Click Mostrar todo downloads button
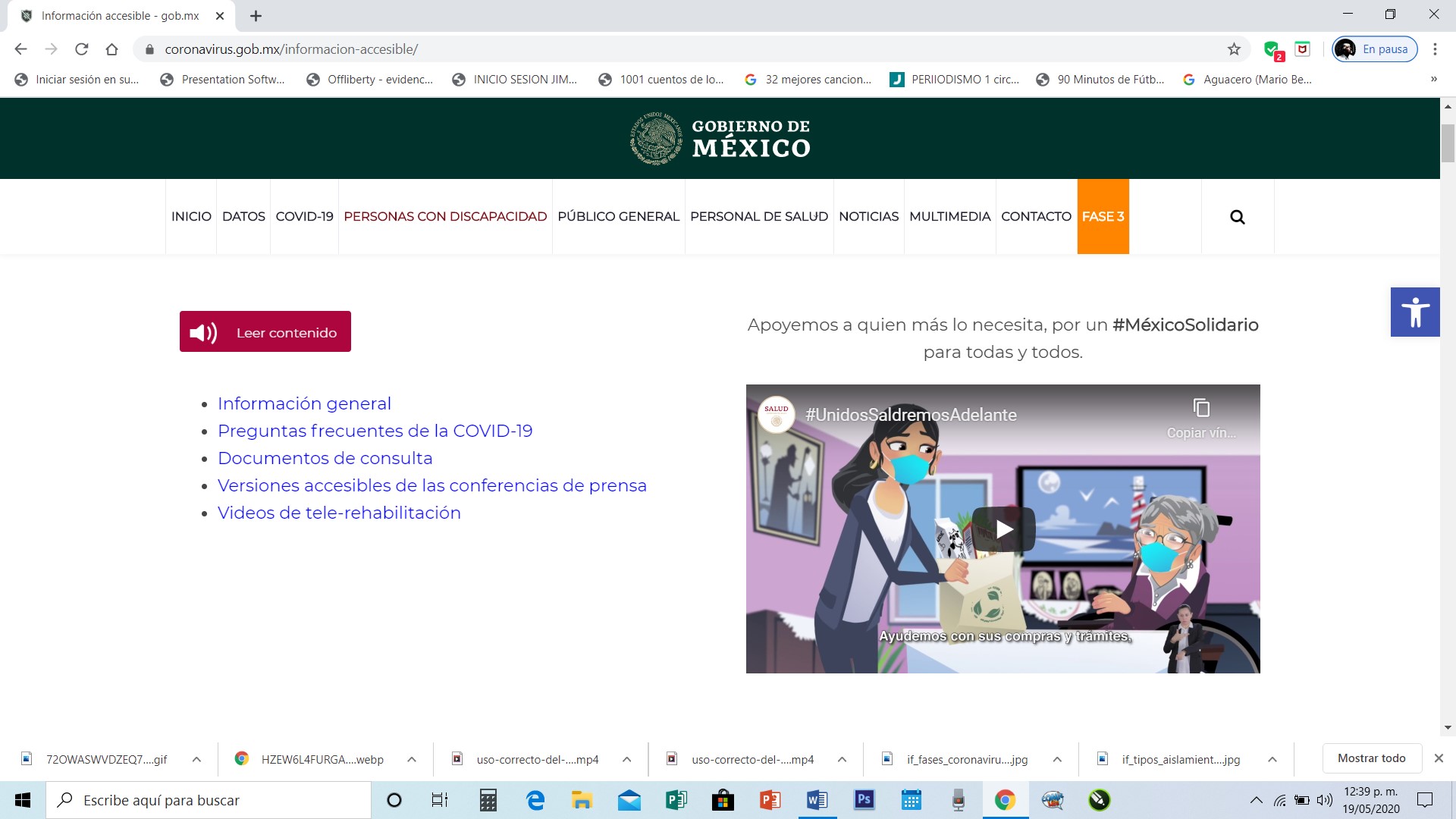This screenshot has height=819, width=1456. [1371, 758]
